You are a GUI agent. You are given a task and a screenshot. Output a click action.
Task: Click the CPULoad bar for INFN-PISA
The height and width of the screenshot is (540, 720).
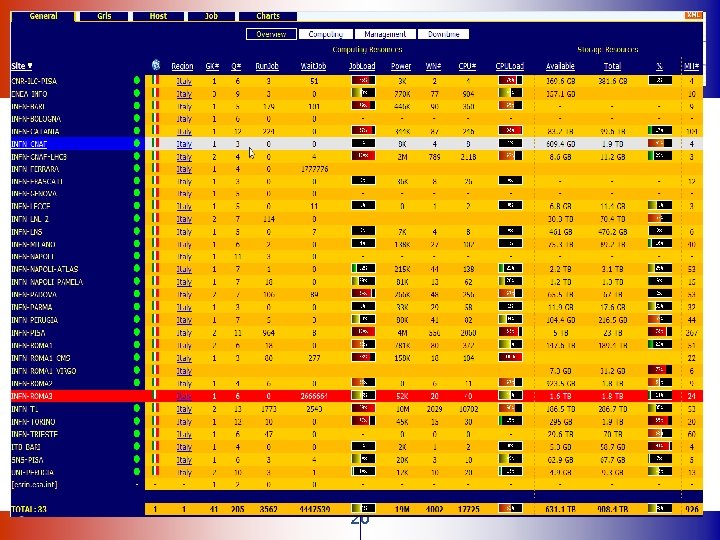coord(510,332)
